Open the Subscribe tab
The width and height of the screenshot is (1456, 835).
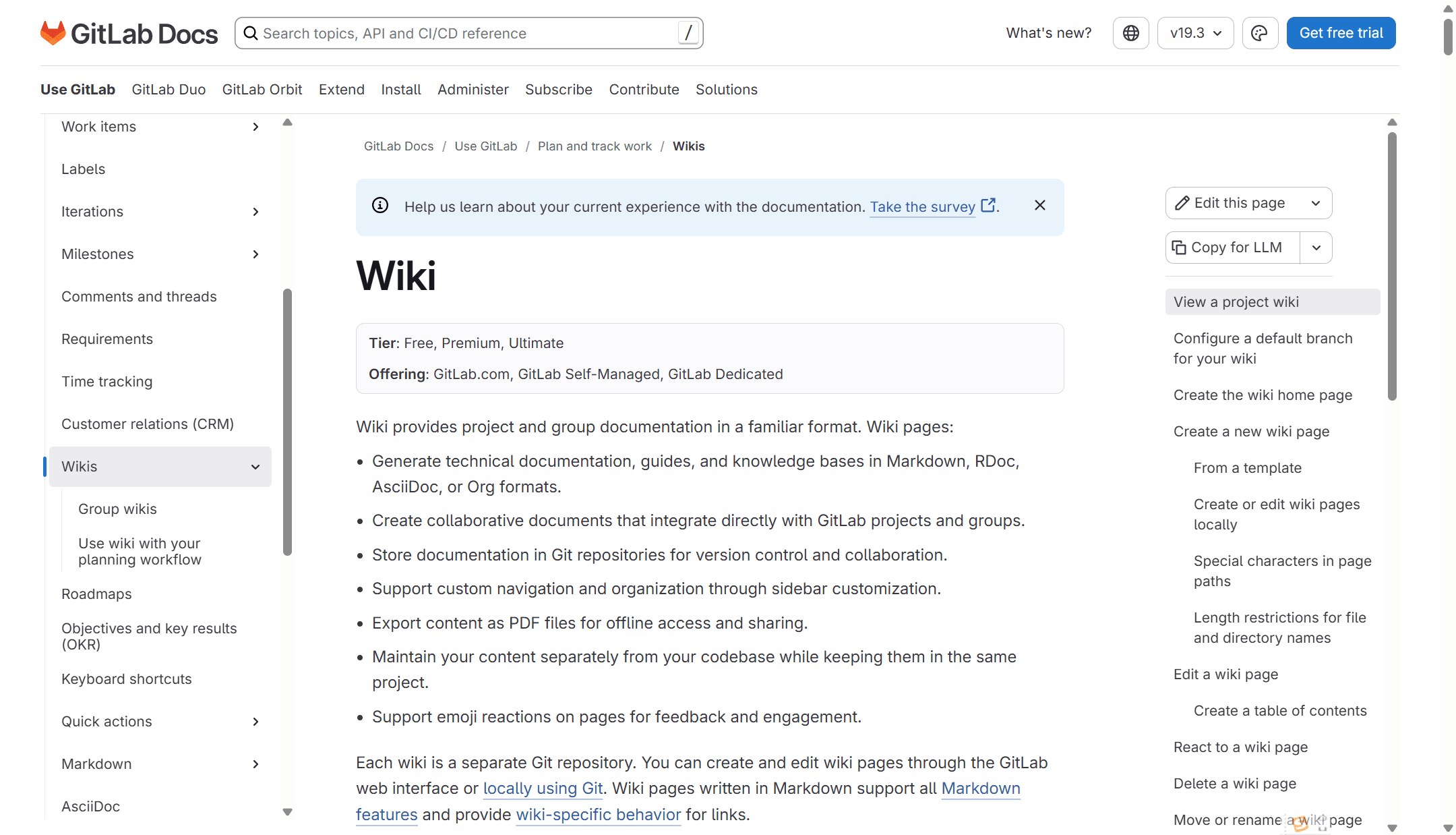[559, 90]
